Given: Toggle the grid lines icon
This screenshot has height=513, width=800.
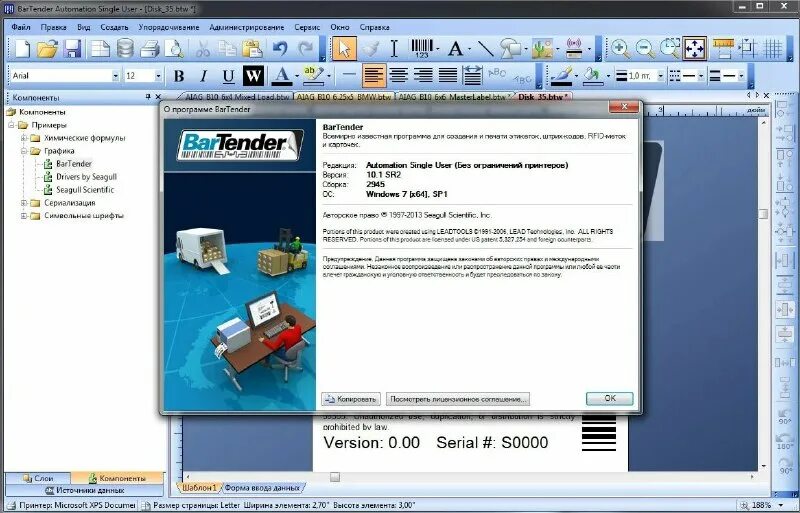Looking at the screenshot, I should click(x=773, y=49).
